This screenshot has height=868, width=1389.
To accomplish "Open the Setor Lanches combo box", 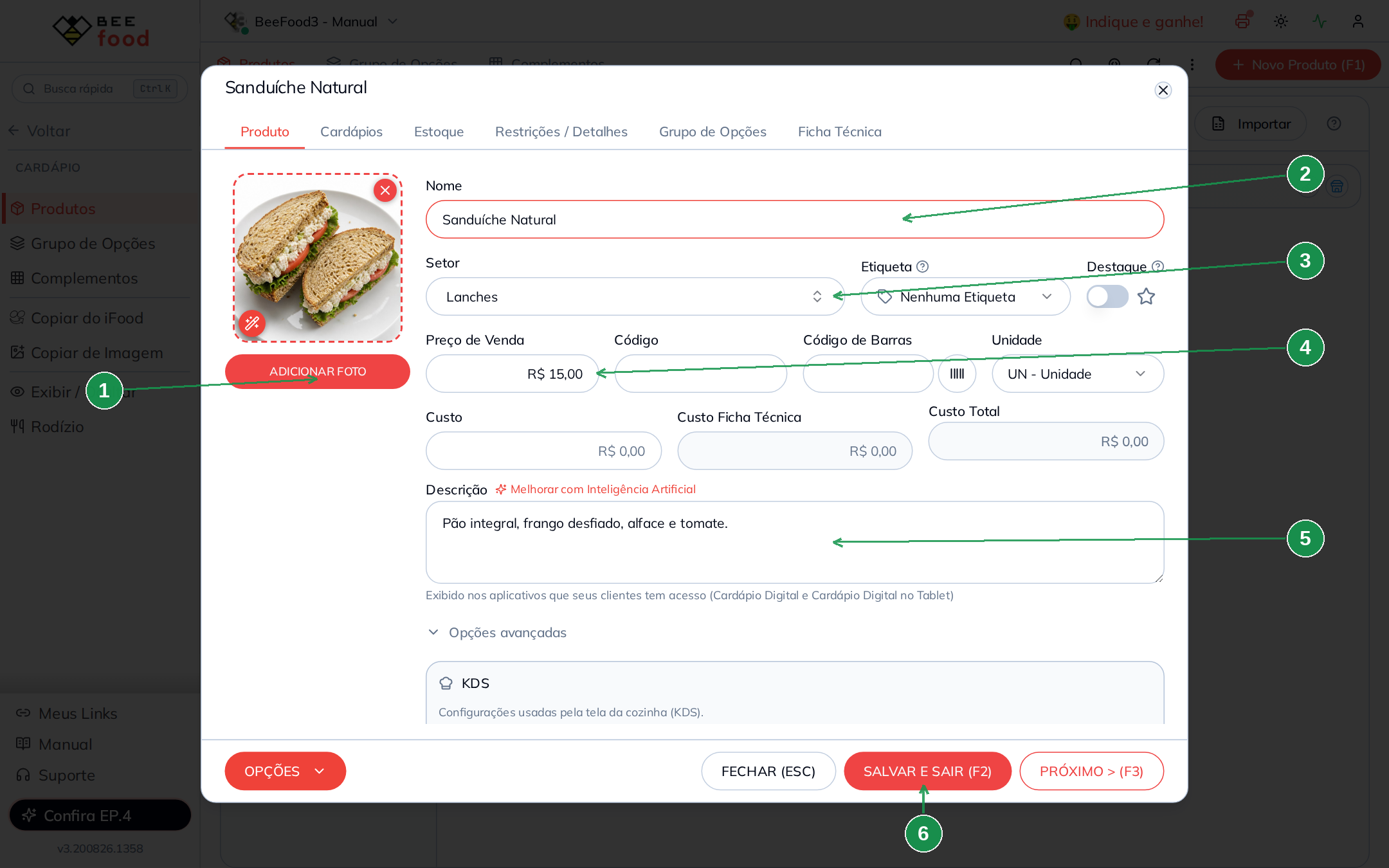I will (x=635, y=296).
